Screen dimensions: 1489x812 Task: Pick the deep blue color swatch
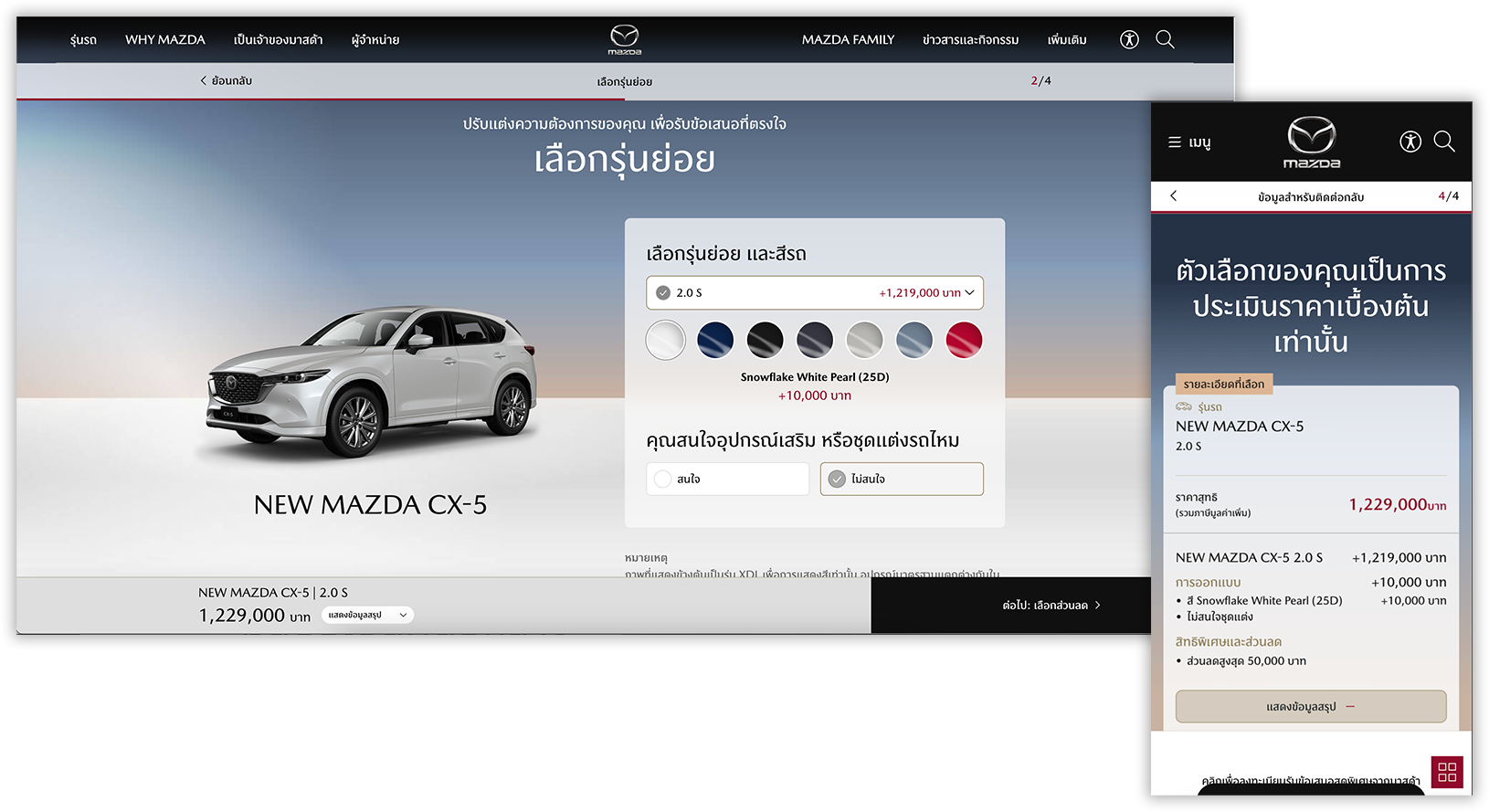(x=715, y=341)
